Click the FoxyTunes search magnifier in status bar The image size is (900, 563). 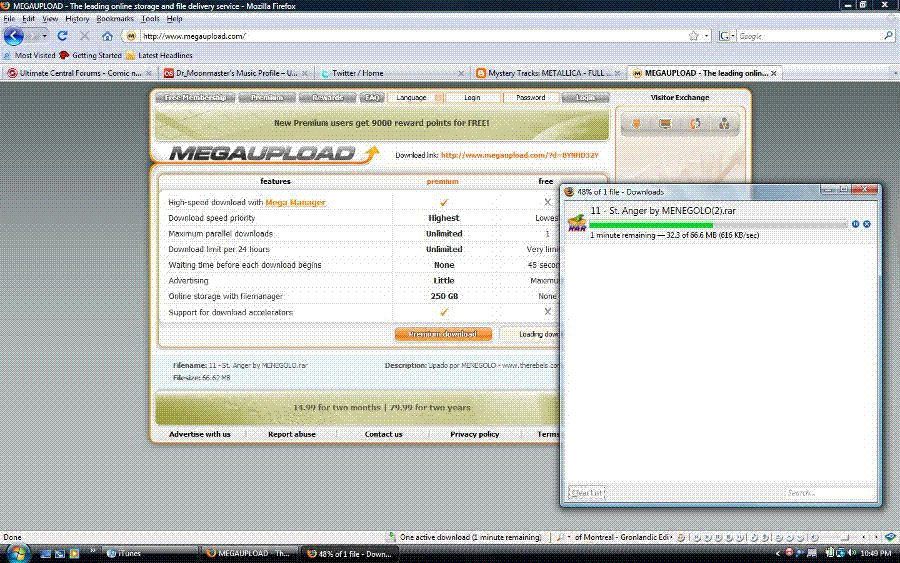(x=560, y=537)
